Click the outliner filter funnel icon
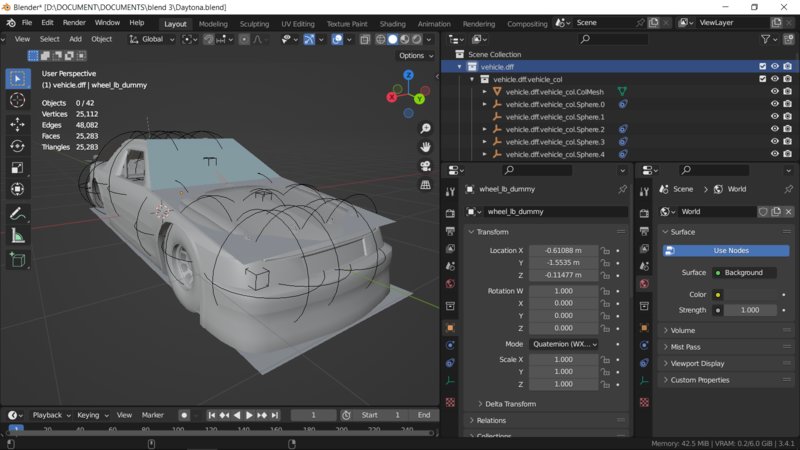 pos(765,39)
